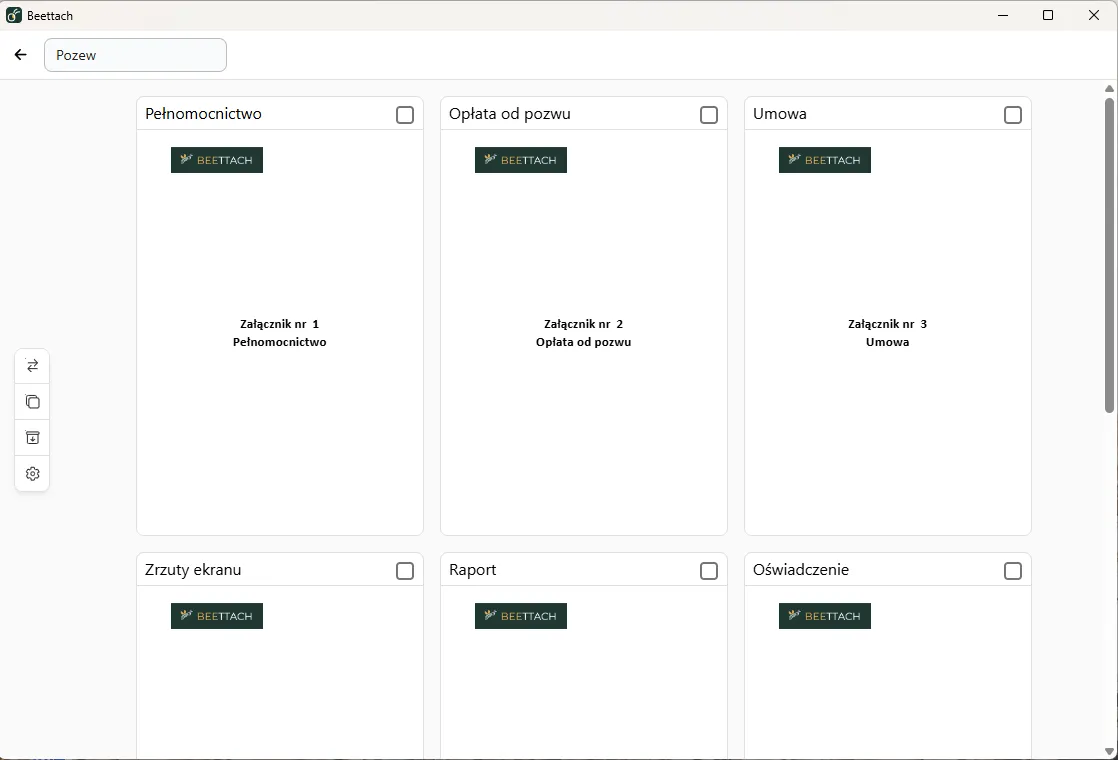
Task: Click the Pozew name input field
Action: click(x=135, y=55)
